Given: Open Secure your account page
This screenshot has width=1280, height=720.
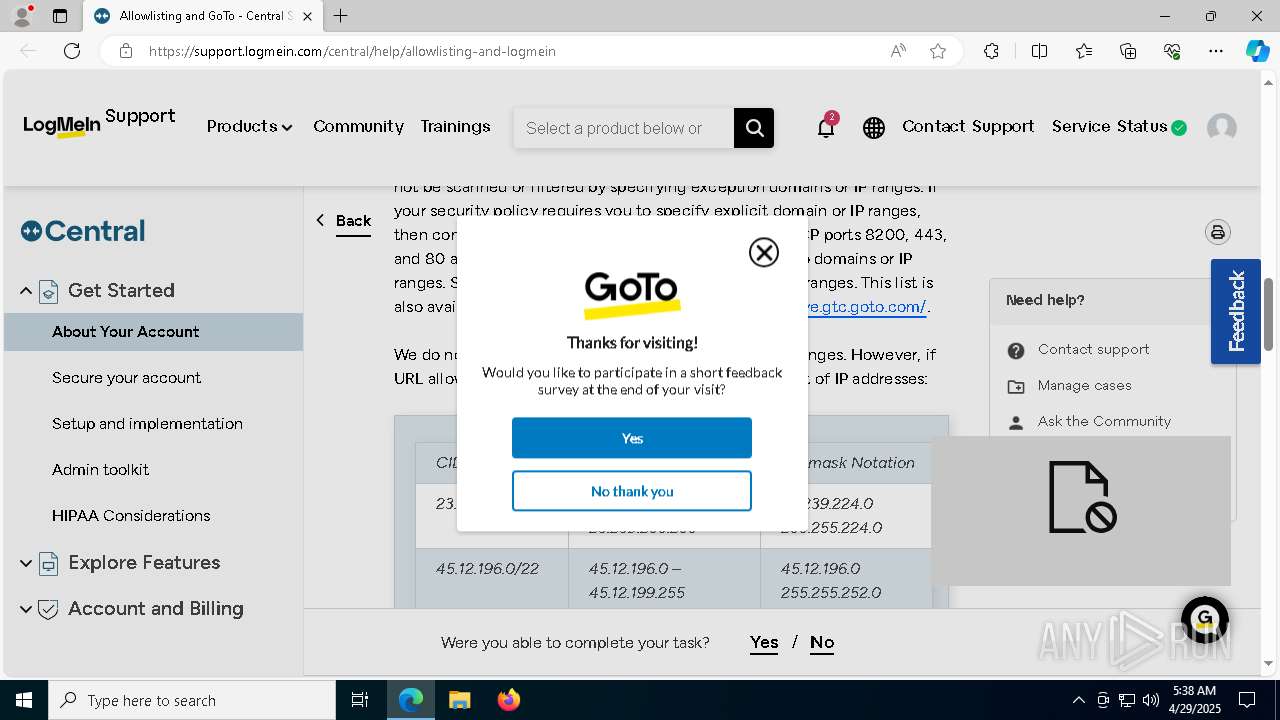Looking at the screenshot, I should tap(126, 378).
